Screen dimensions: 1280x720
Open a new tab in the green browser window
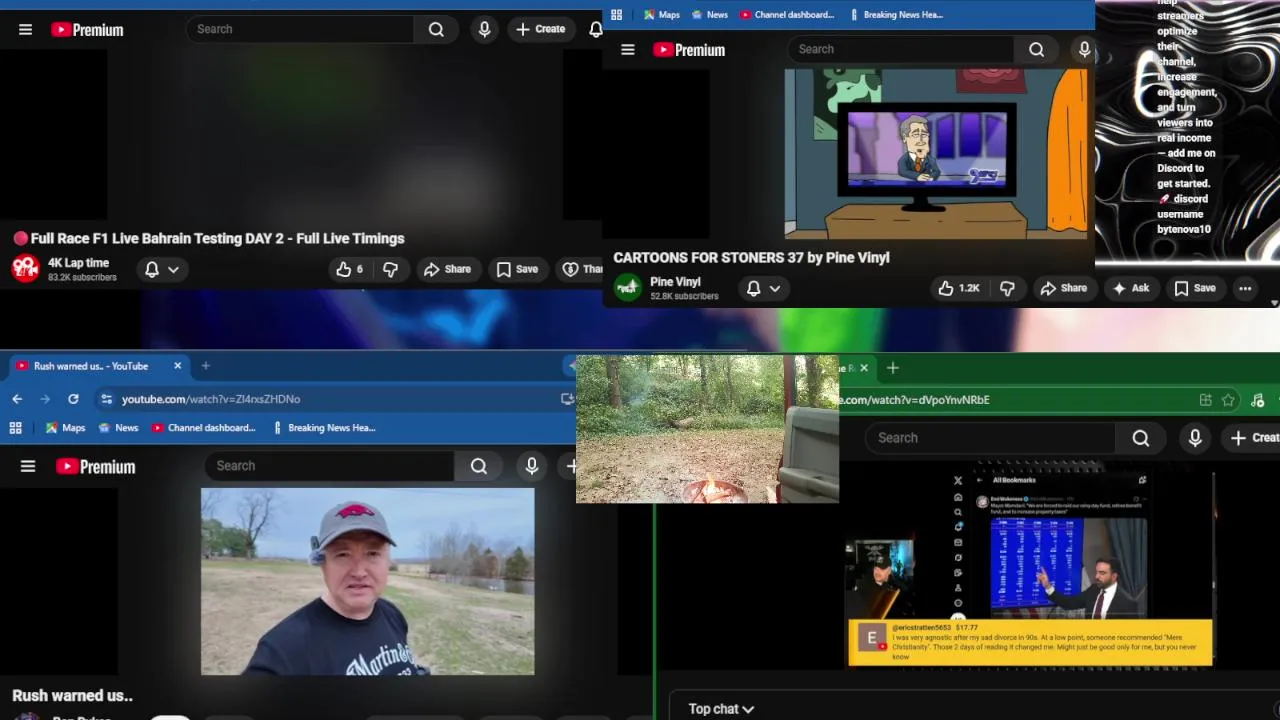point(893,368)
